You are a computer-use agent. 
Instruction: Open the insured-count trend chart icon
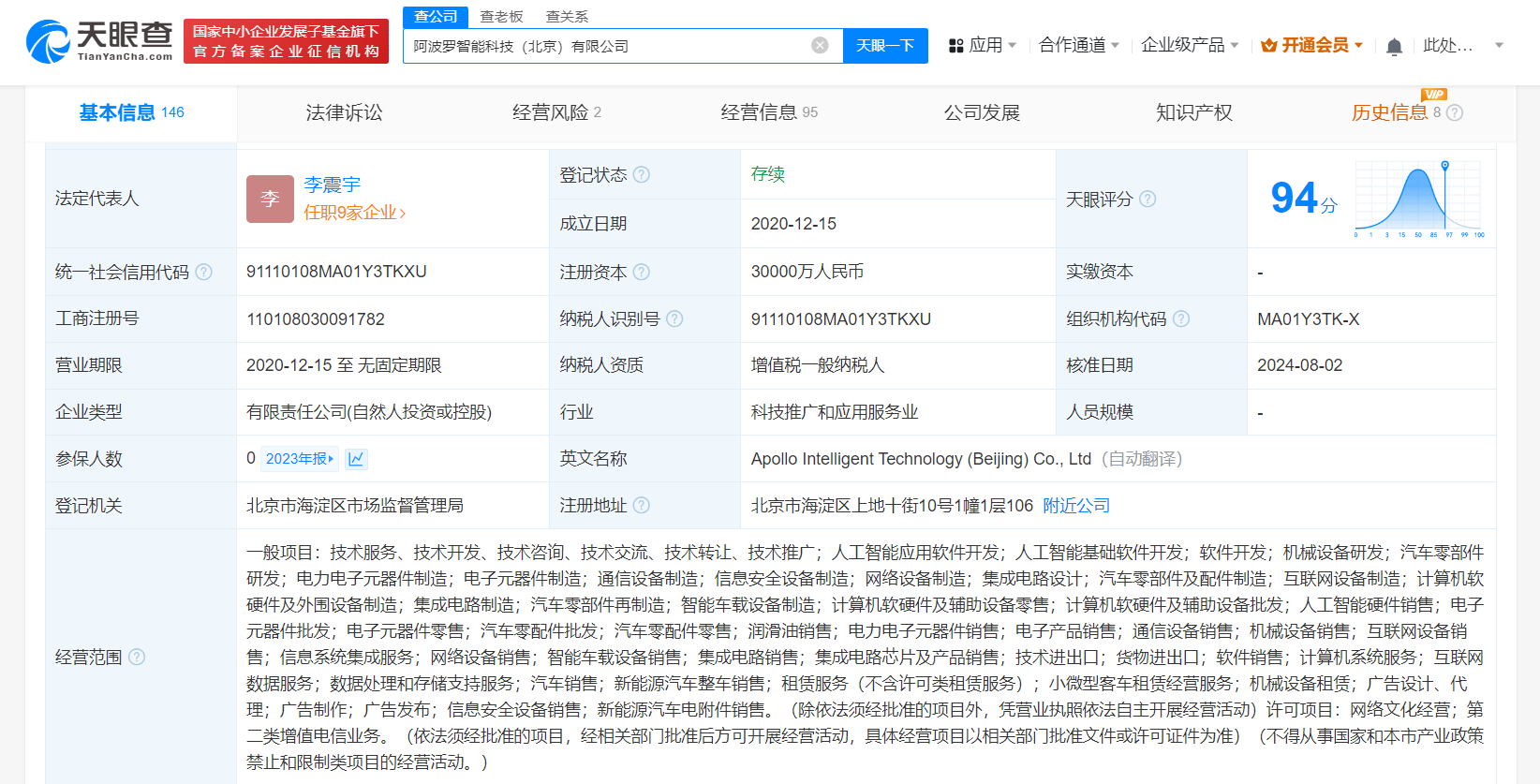pos(356,459)
